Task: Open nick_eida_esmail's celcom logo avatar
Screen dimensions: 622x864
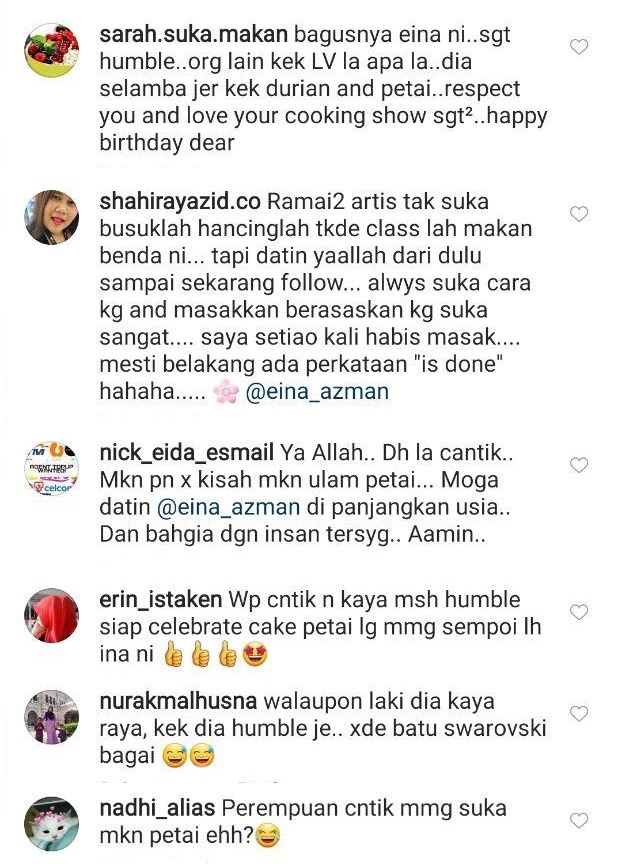Action: click(x=52, y=468)
